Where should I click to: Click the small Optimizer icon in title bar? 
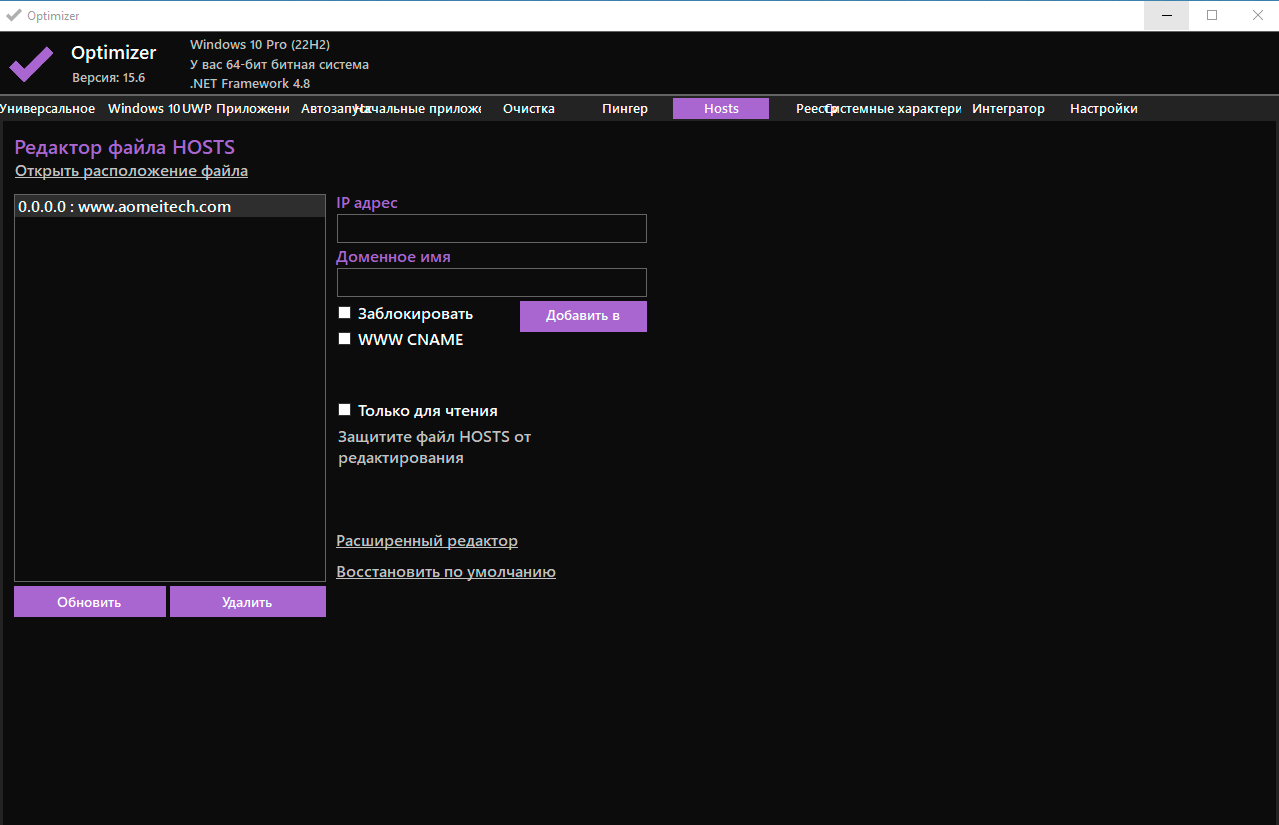(x=13, y=15)
